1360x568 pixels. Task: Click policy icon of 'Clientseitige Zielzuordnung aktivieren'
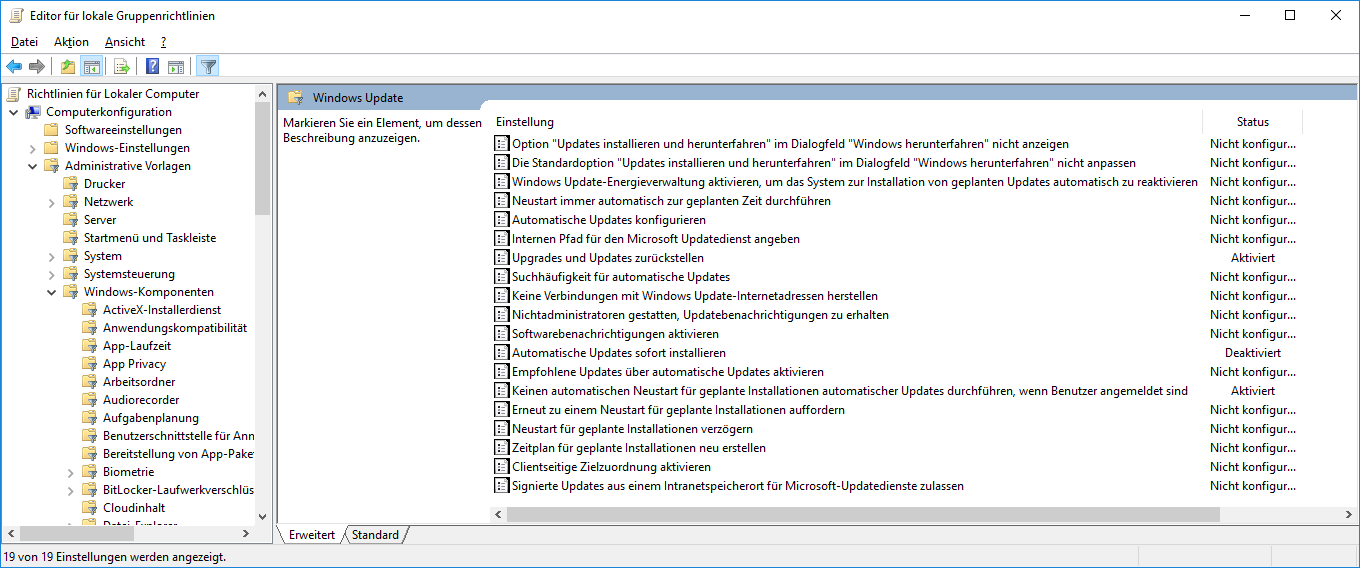pyautogui.click(x=502, y=467)
